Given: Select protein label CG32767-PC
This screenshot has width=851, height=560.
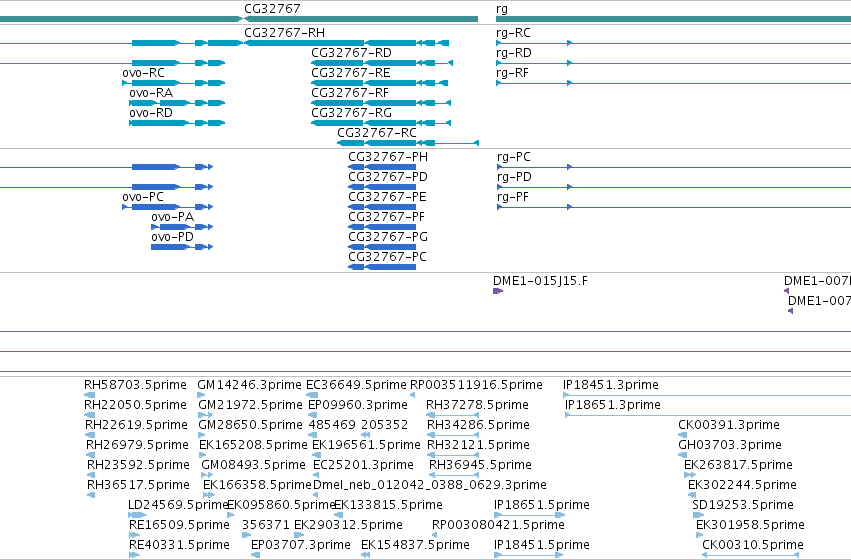Looking at the screenshot, I should click(388, 257).
